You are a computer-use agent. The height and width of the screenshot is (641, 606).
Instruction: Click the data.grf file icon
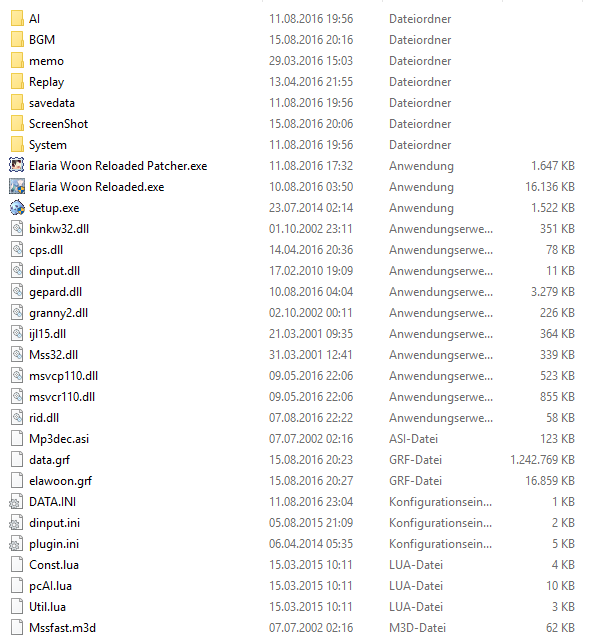tap(17, 460)
